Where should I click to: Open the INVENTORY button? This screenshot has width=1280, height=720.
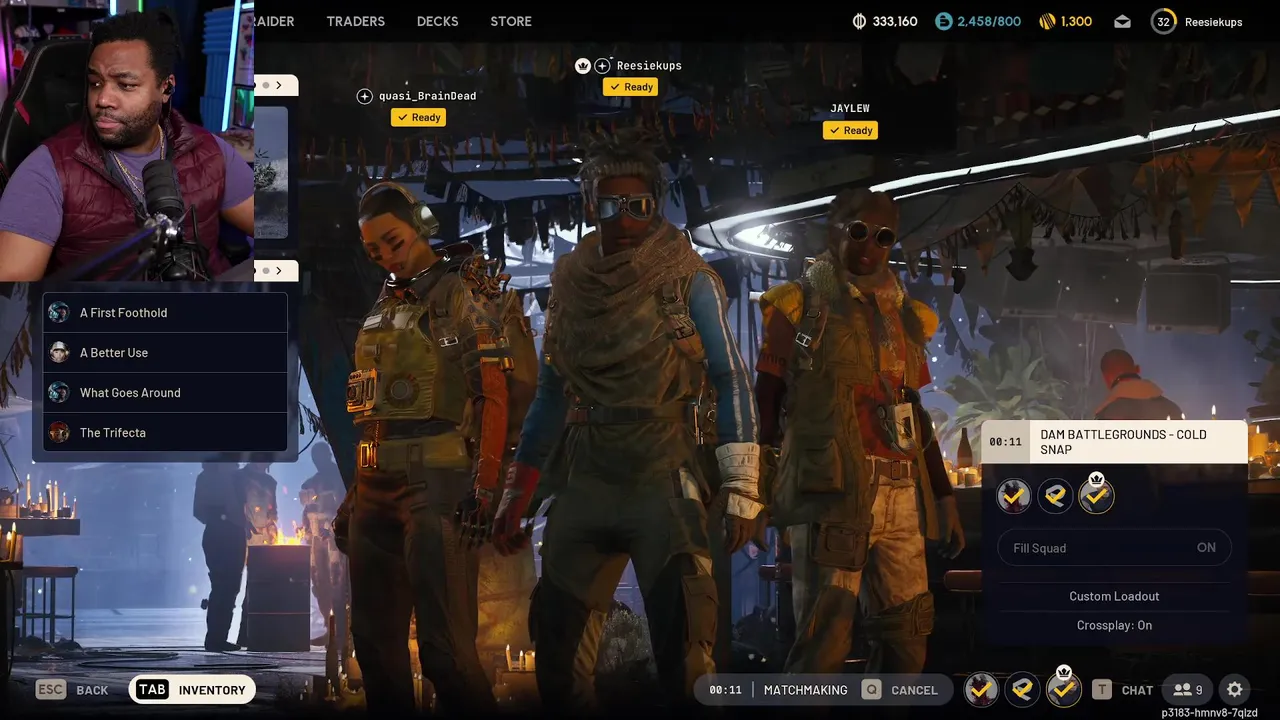click(x=192, y=689)
